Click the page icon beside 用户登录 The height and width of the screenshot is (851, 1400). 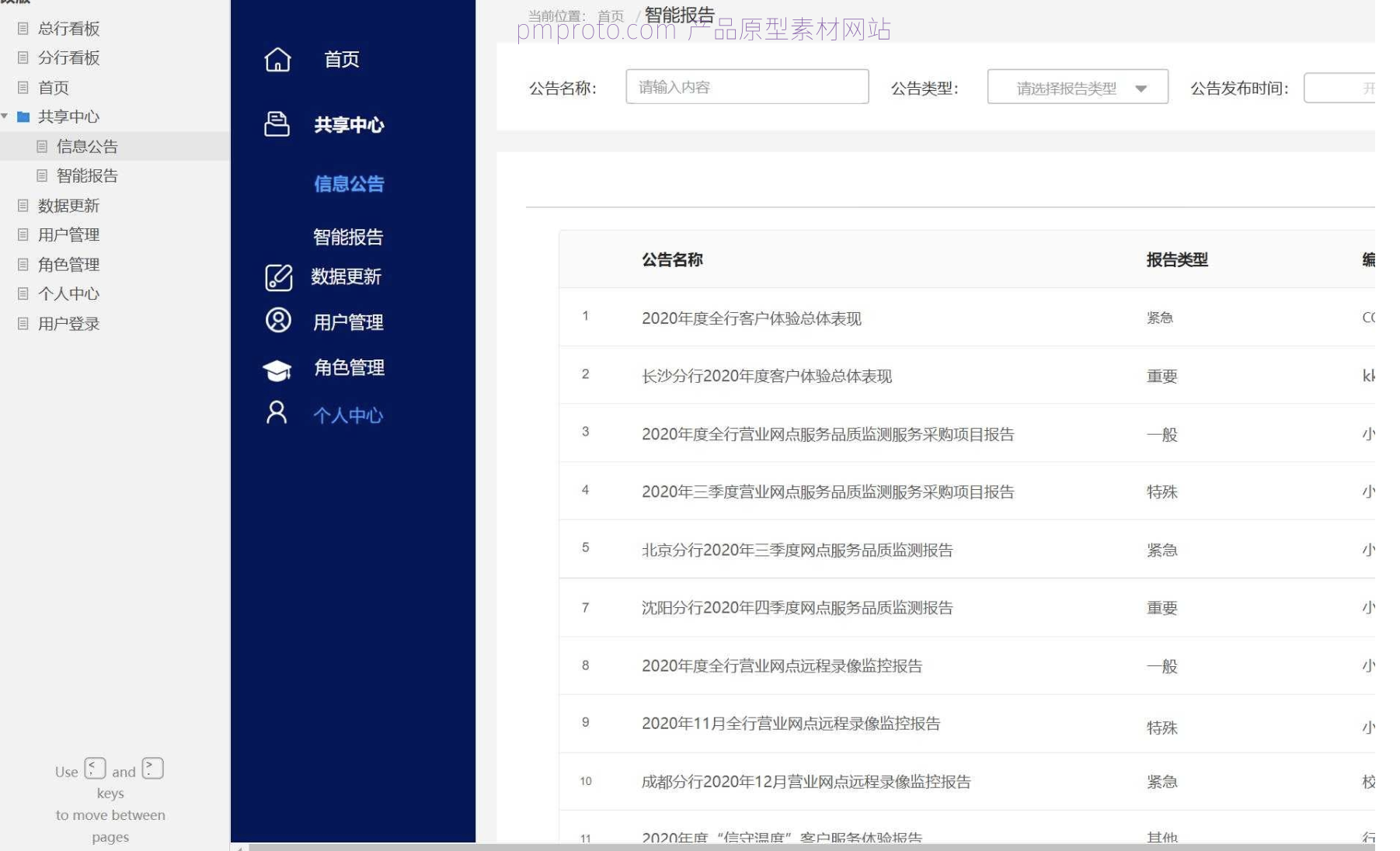pyautogui.click(x=23, y=323)
